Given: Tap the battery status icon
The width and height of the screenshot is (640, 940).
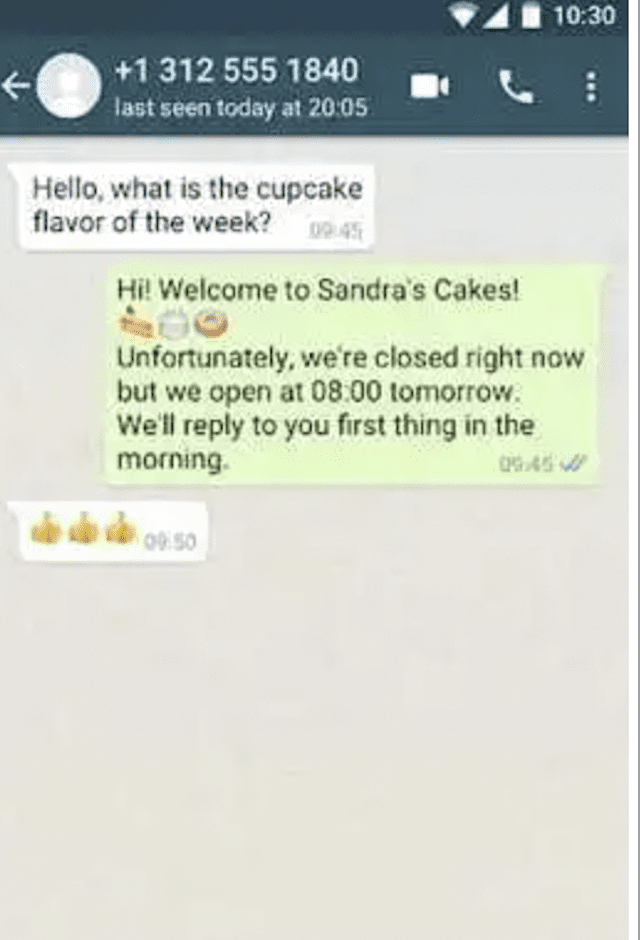Looking at the screenshot, I should tap(530, 16).
